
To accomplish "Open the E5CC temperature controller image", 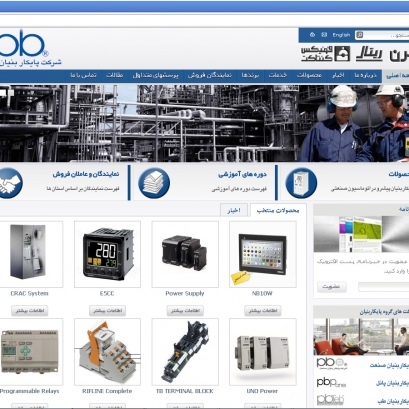I will tap(107, 254).
